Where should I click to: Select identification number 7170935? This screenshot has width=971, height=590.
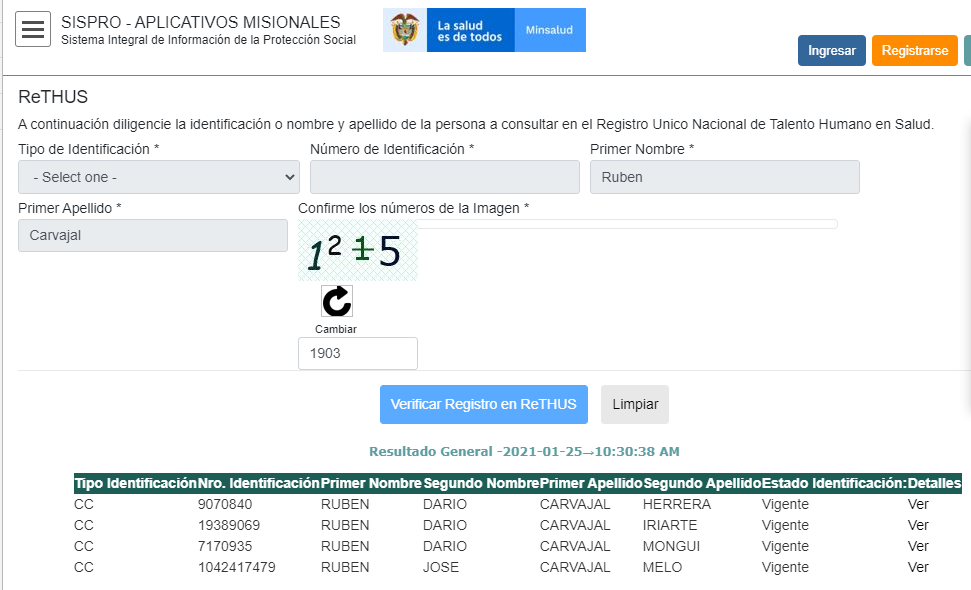click(x=225, y=547)
